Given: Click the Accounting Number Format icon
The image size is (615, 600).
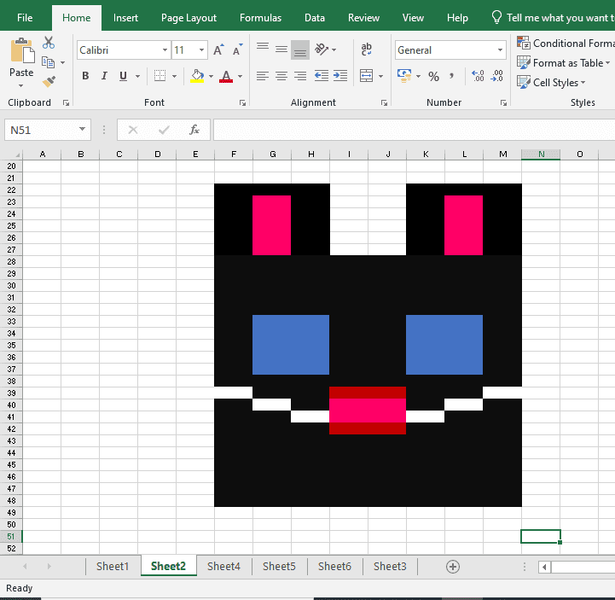Looking at the screenshot, I should pyautogui.click(x=404, y=76).
